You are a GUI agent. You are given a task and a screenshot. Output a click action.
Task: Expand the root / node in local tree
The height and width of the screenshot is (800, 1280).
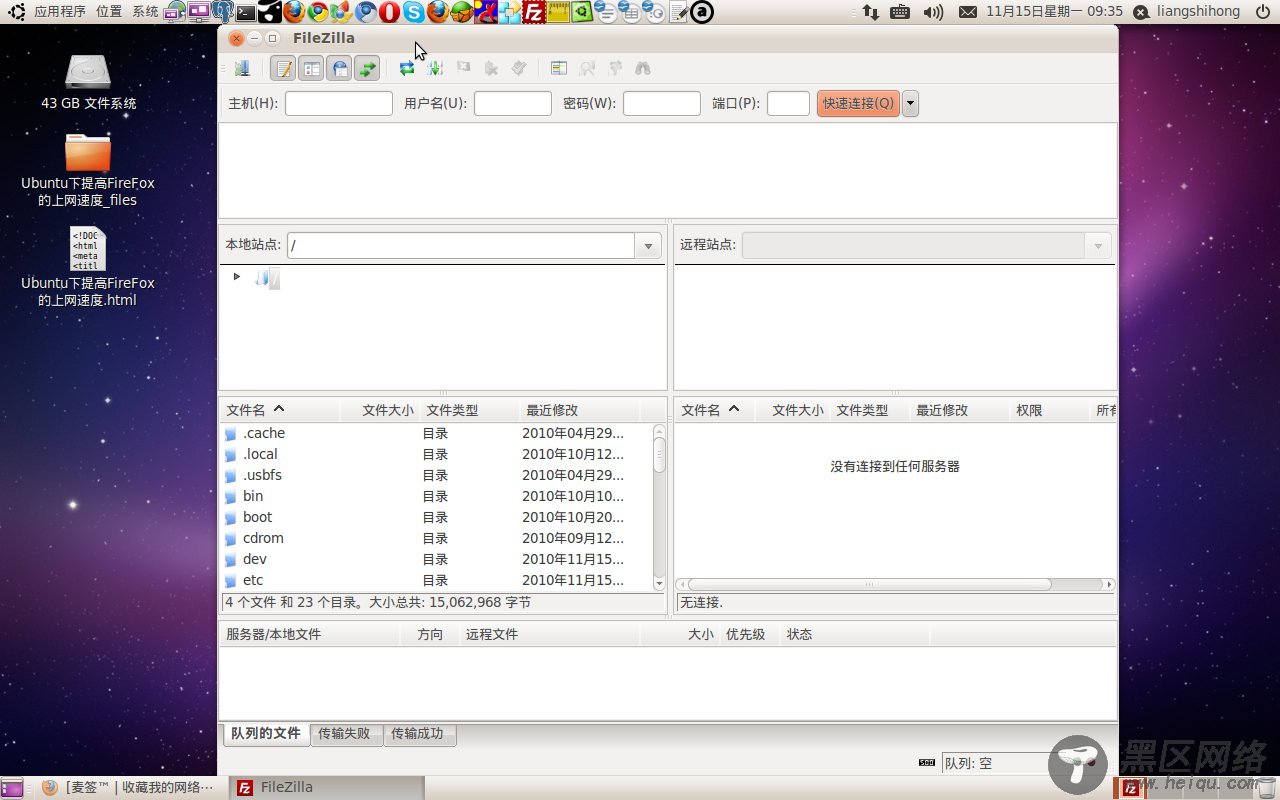(236, 277)
